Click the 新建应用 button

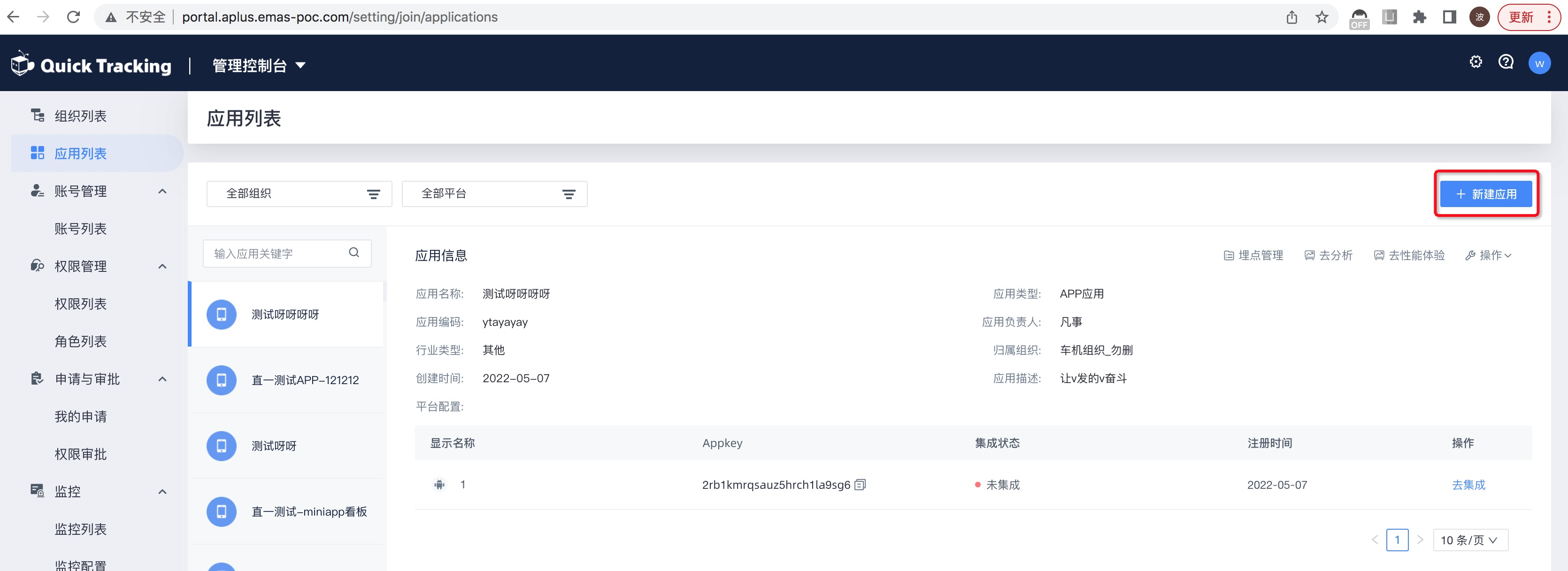click(1486, 194)
